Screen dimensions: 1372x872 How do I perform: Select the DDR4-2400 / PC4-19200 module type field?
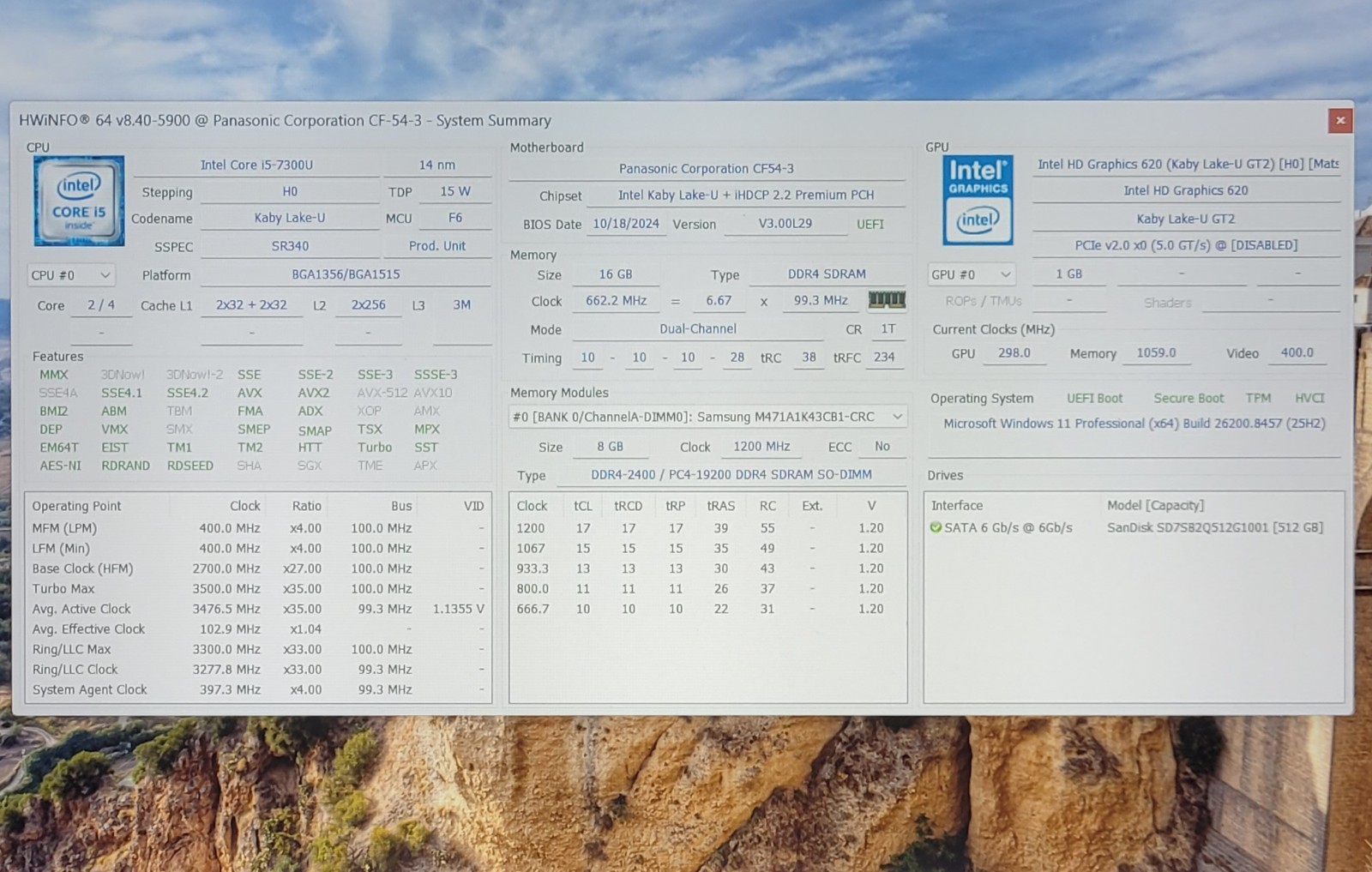tap(731, 475)
